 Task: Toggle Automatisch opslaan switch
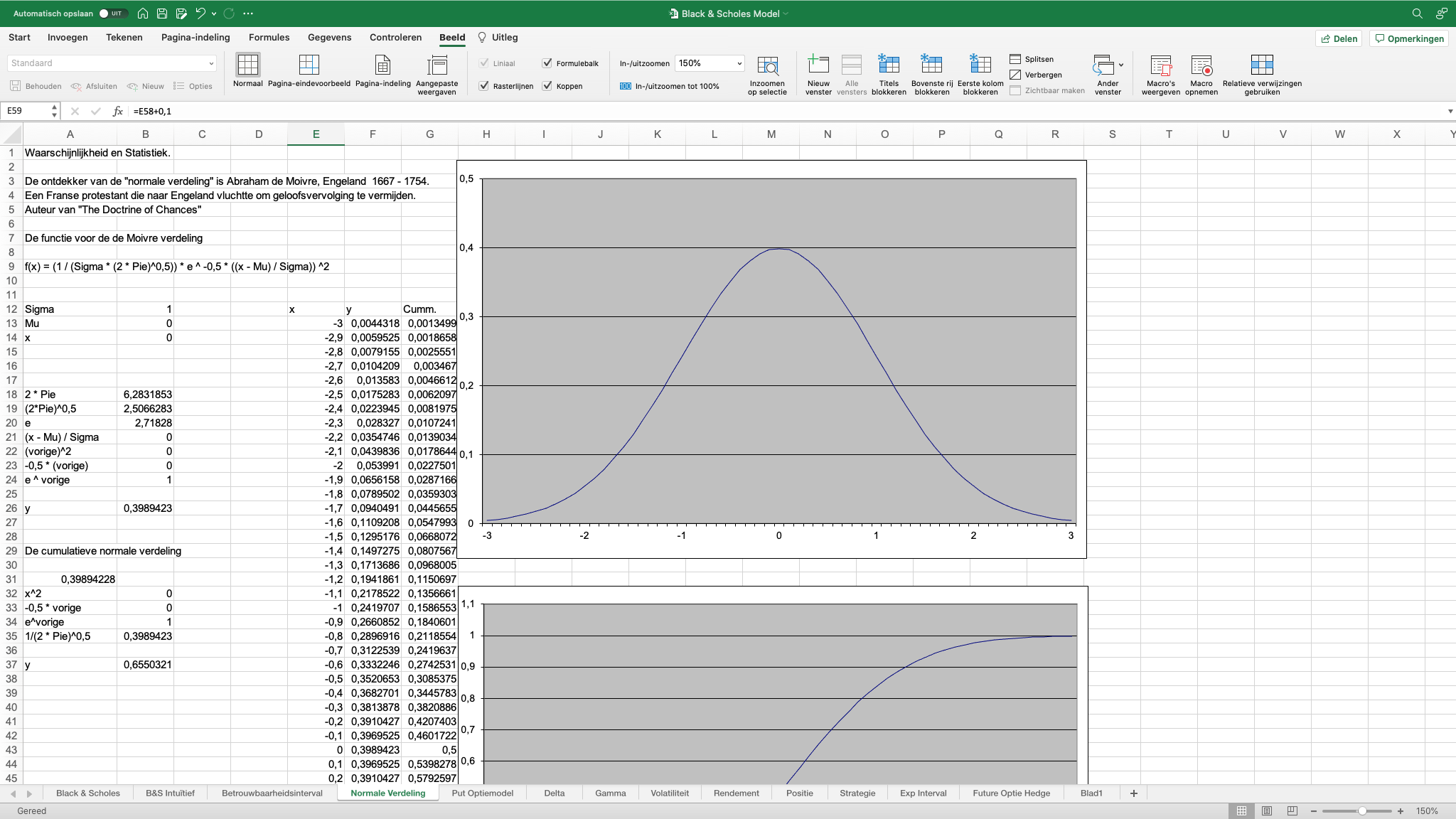click(112, 14)
